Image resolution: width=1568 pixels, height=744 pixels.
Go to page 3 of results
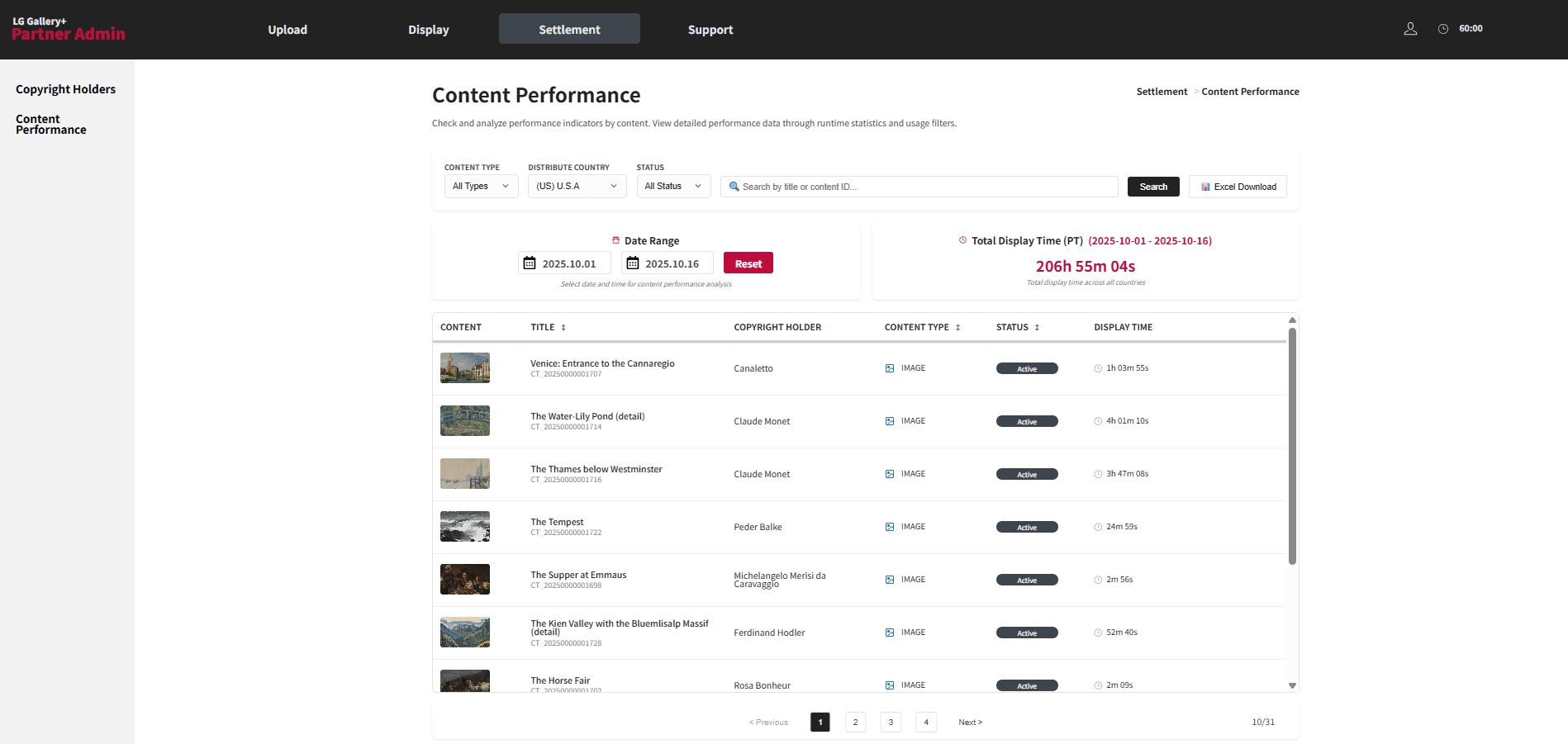(891, 723)
